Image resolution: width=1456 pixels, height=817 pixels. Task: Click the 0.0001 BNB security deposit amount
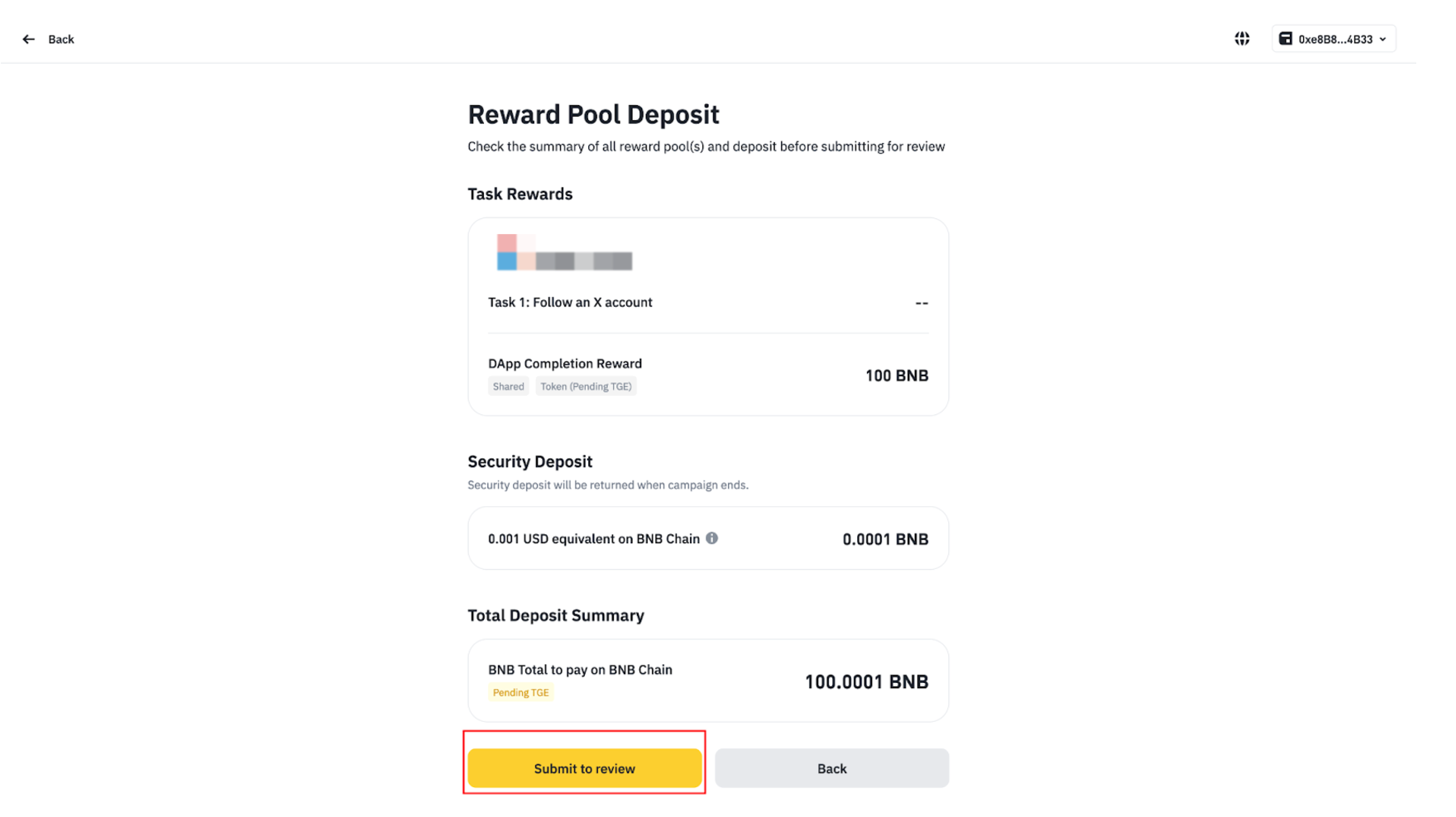click(884, 539)
